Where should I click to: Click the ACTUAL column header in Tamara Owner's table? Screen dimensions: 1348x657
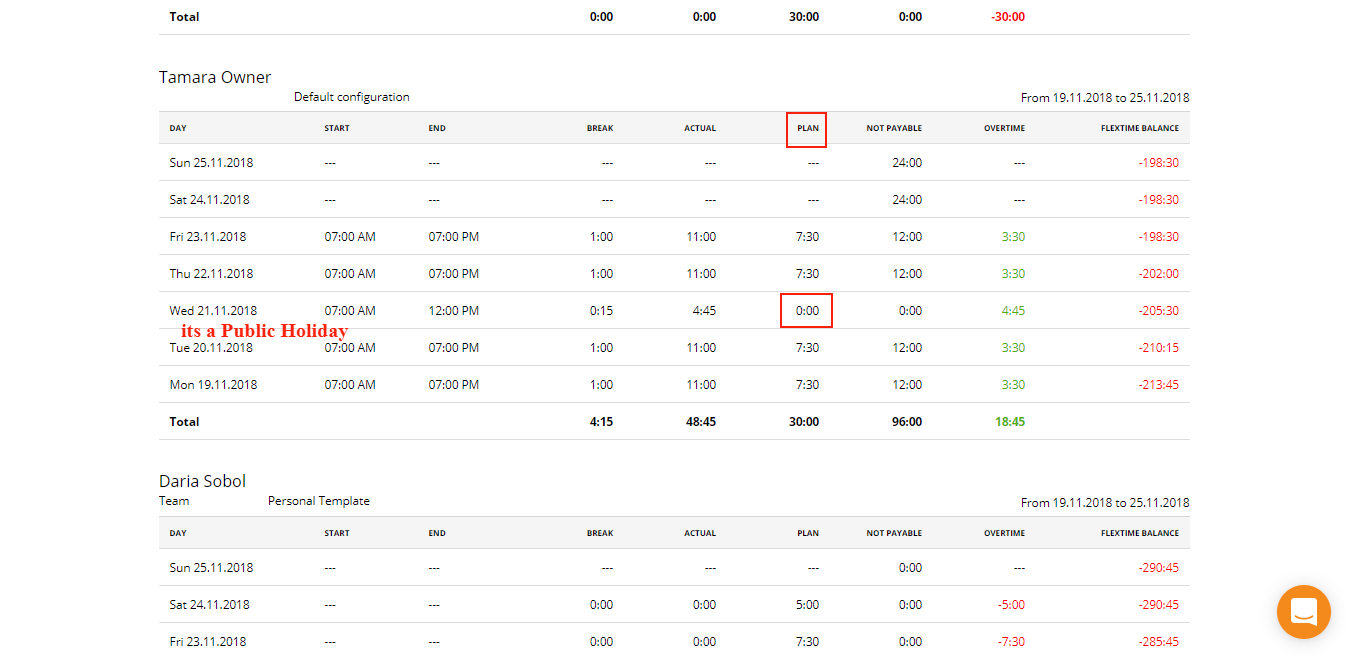700,128
